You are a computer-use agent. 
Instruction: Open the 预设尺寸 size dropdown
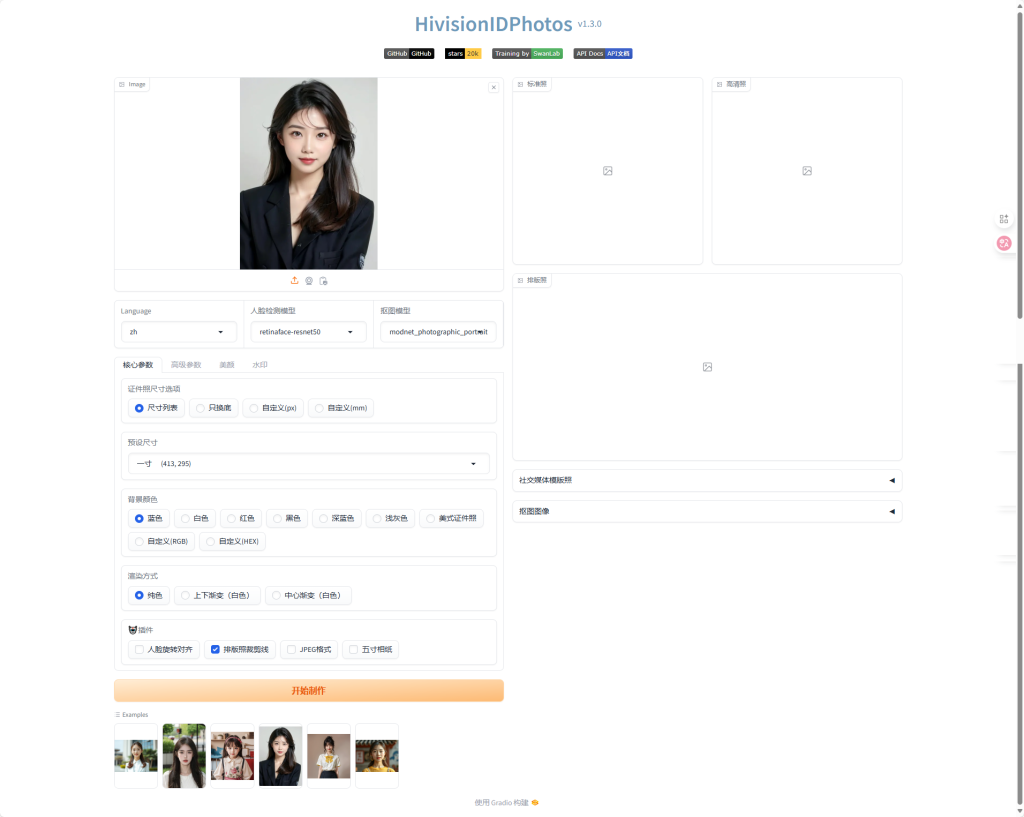(x=308, y=464)
